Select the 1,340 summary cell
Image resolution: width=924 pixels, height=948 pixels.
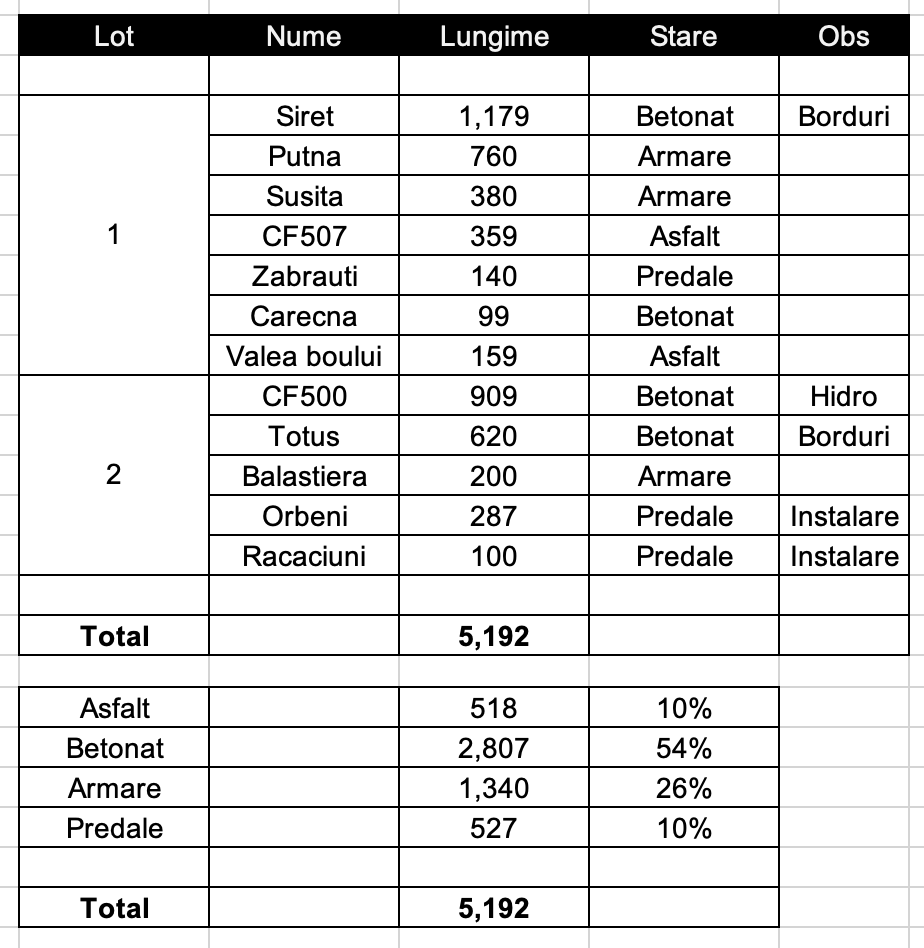(x=494, y=789)
